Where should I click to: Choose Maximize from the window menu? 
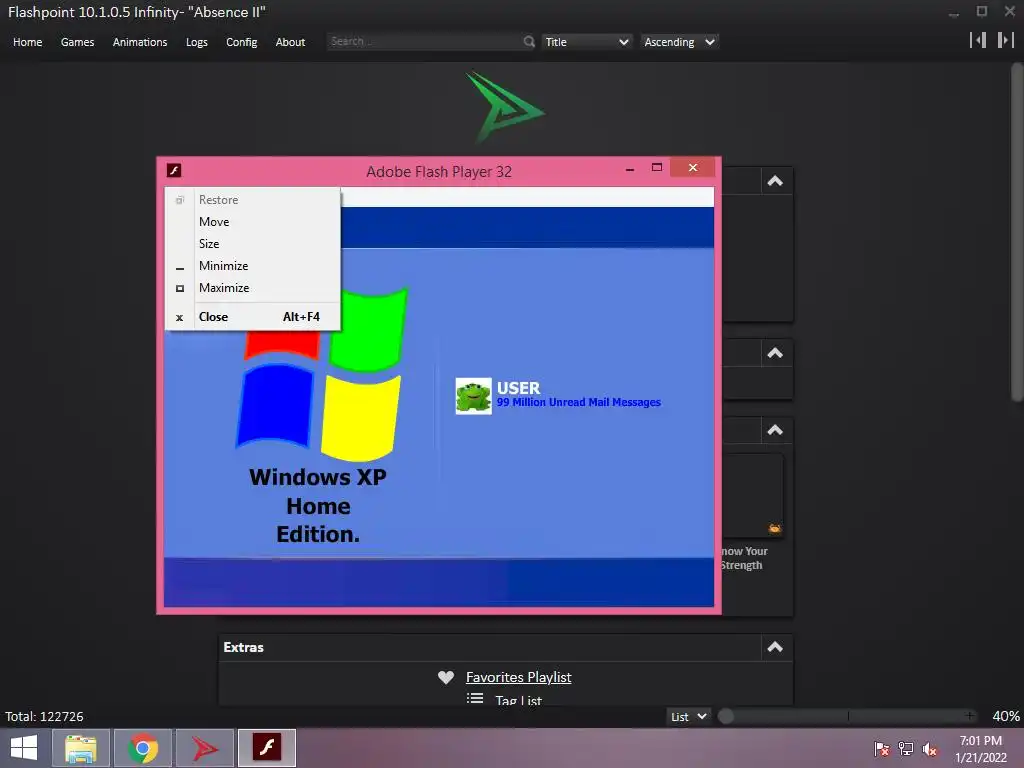click(253, 288)
